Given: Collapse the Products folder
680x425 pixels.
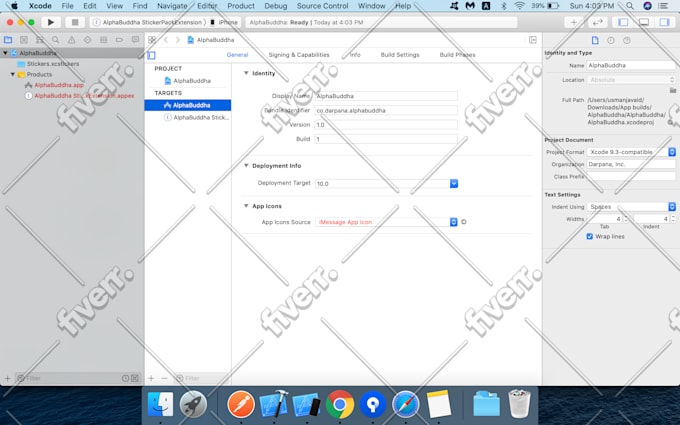Looking at the screenshot, I should pos(13,74).
